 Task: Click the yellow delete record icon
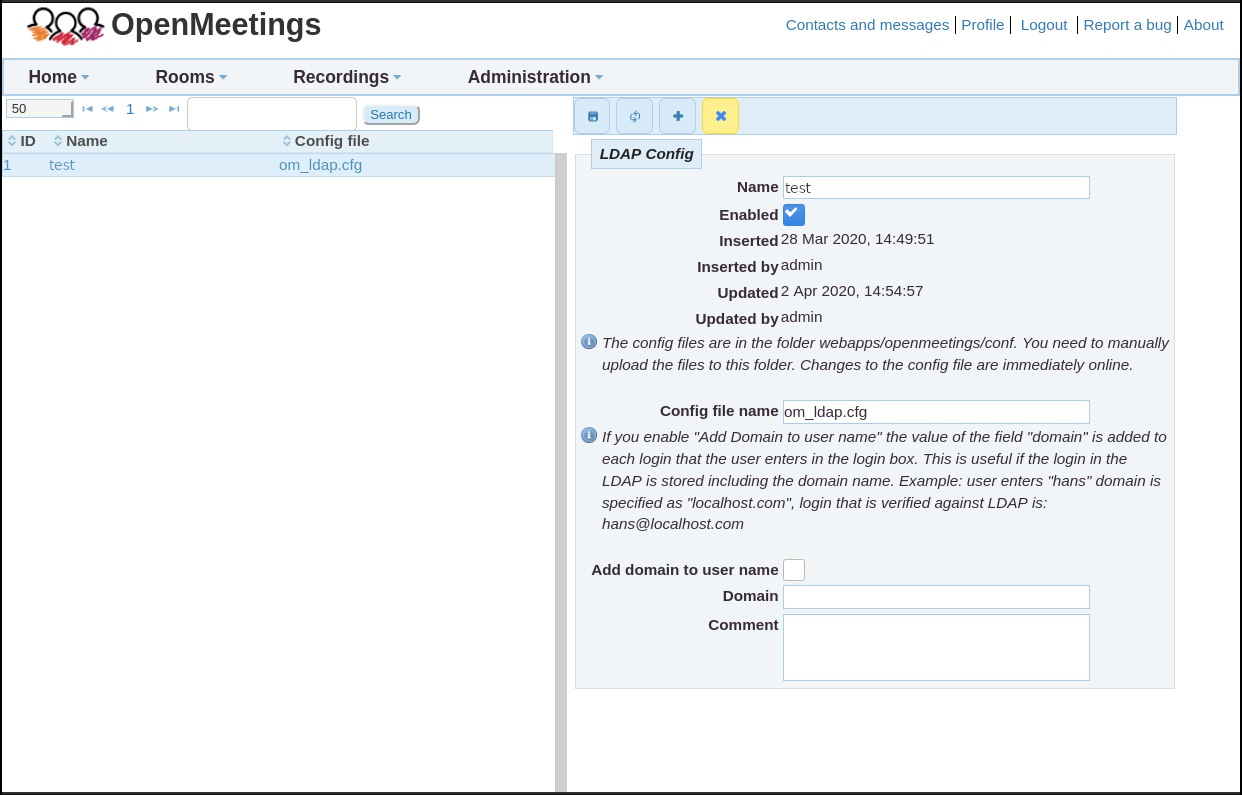click(720, 116)
